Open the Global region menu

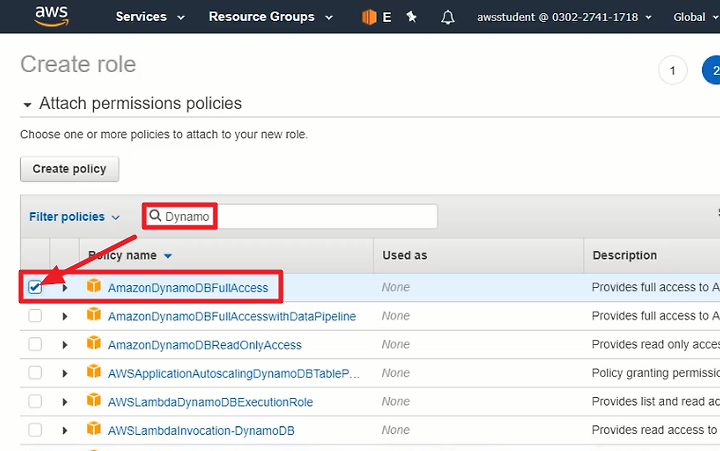pos(696,17)
